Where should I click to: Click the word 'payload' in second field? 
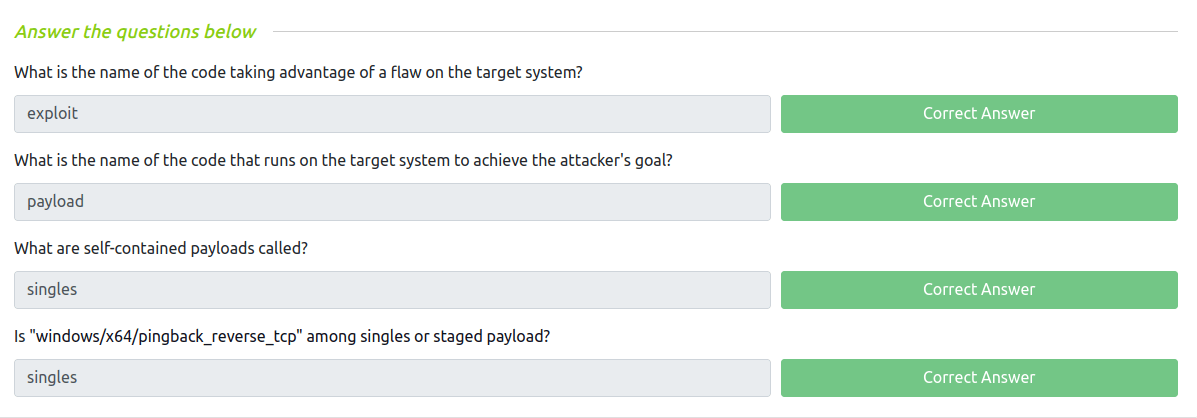(x=55, y=202)
